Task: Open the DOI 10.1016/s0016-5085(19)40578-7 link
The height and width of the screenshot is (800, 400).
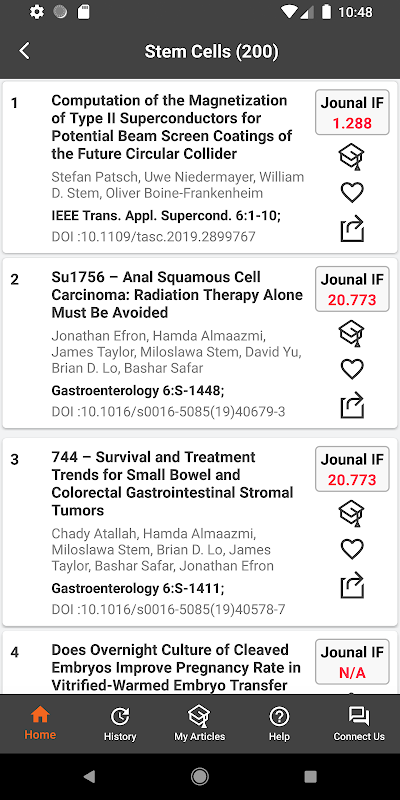Action: pos(168,609)
